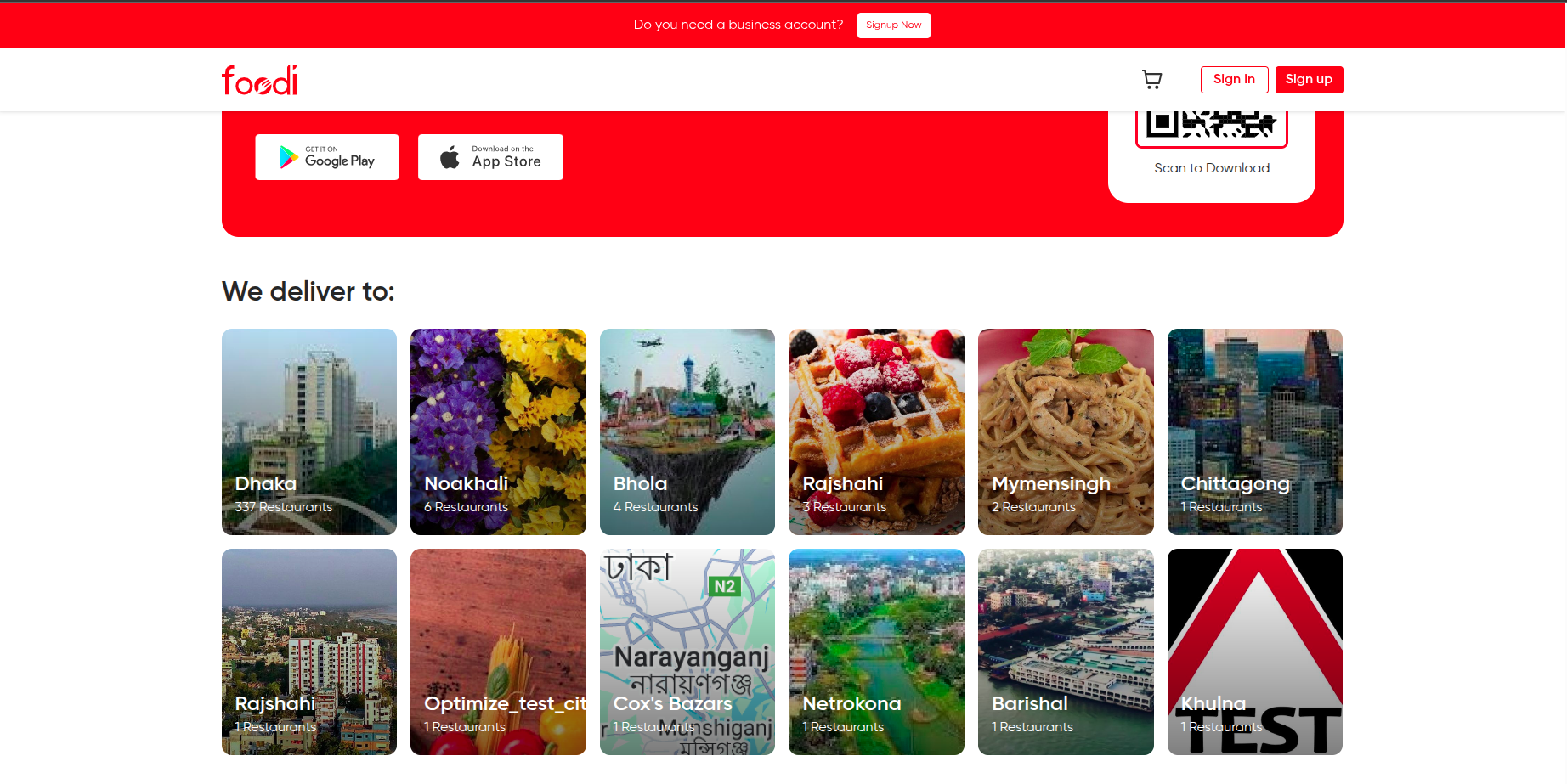Image resolution: width=1567 pixels, height=784 pixels.
Task: Open the App Store download badge
Action: coord(490,157)
